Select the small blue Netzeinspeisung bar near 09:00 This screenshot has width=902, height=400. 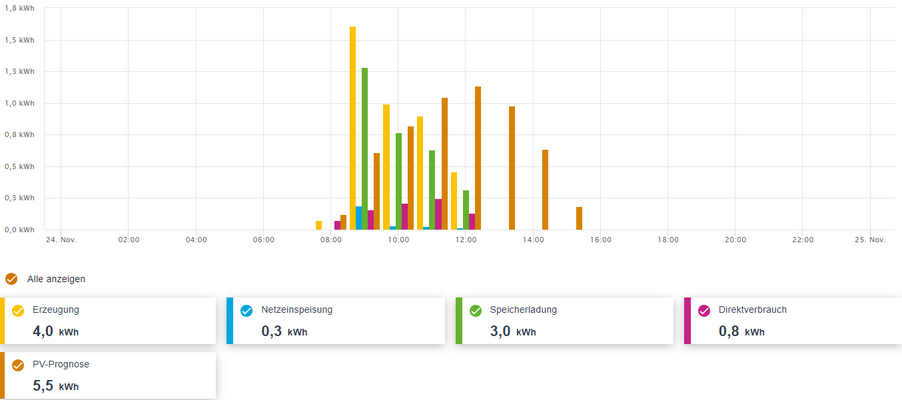click(359, 218)
